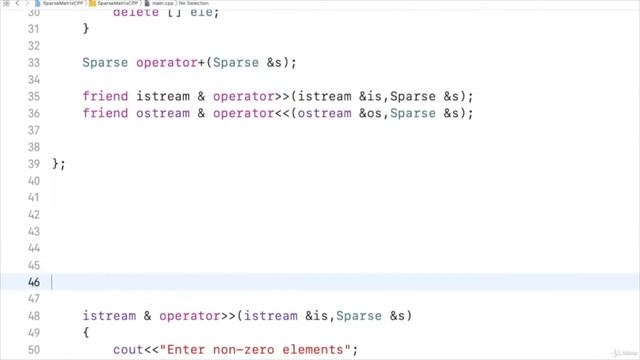Viewport: 640px width, 360px height.
Task: Click 'ostream' return type on line 36
Action: [x=163, y=113]
